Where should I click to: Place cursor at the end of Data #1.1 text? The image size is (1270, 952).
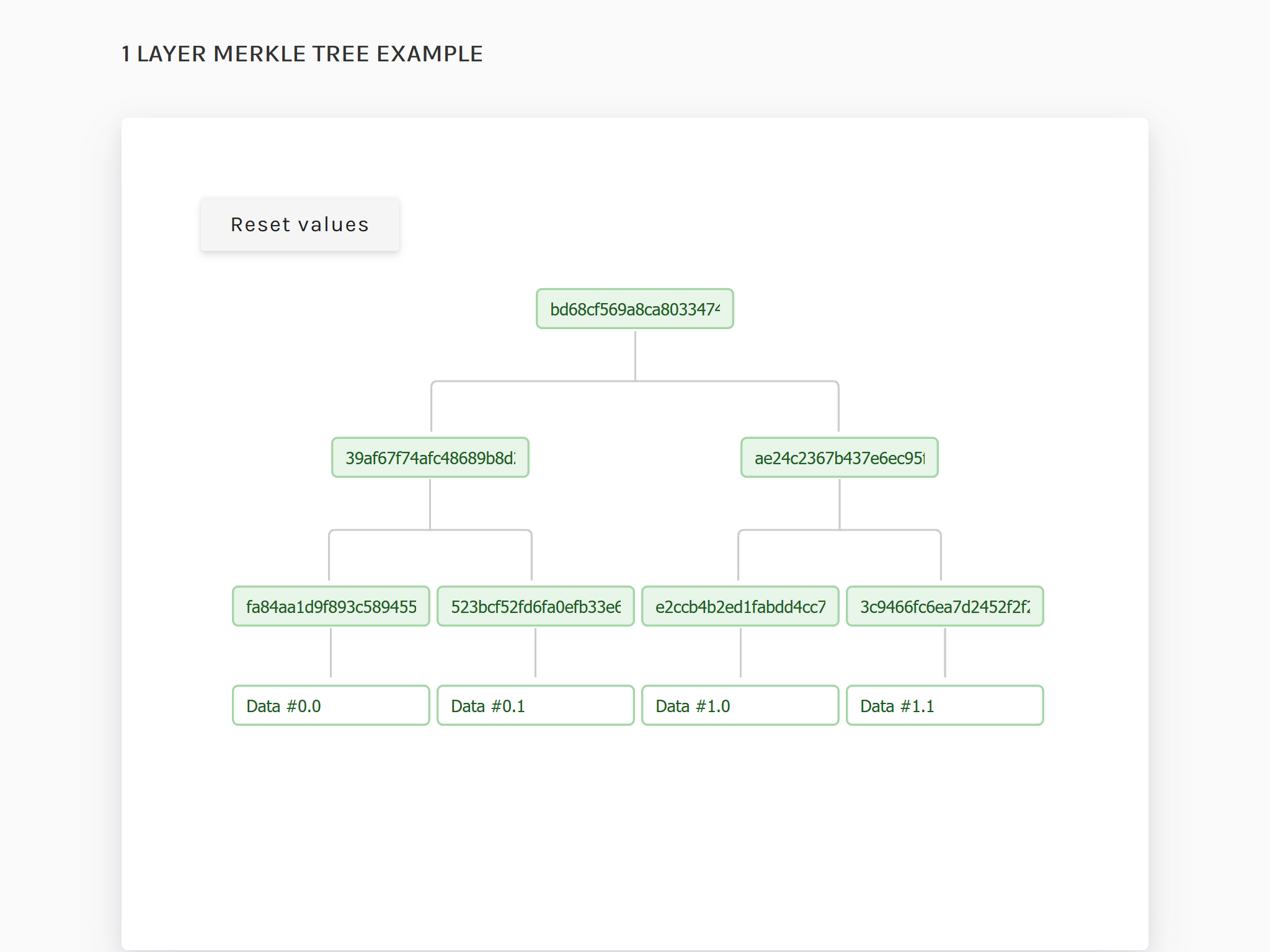pos(935,706)
